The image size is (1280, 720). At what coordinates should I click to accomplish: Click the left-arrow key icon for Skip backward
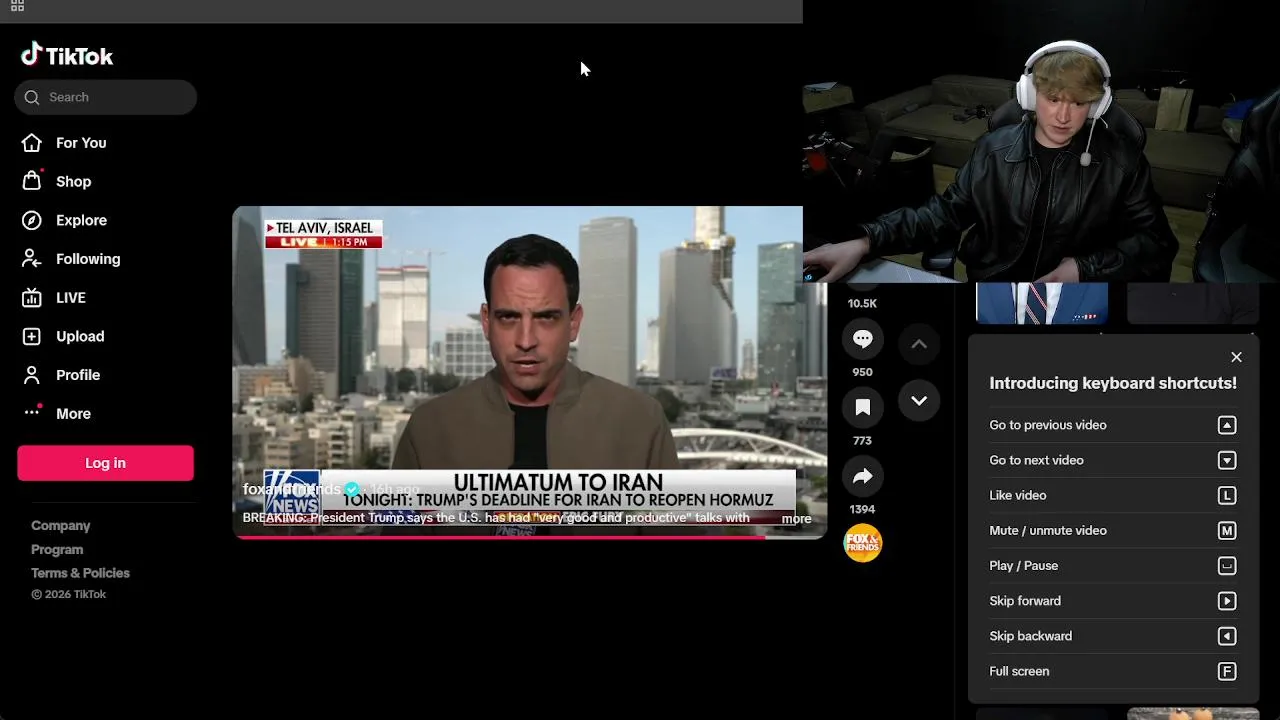click(x=1227, y=636)
